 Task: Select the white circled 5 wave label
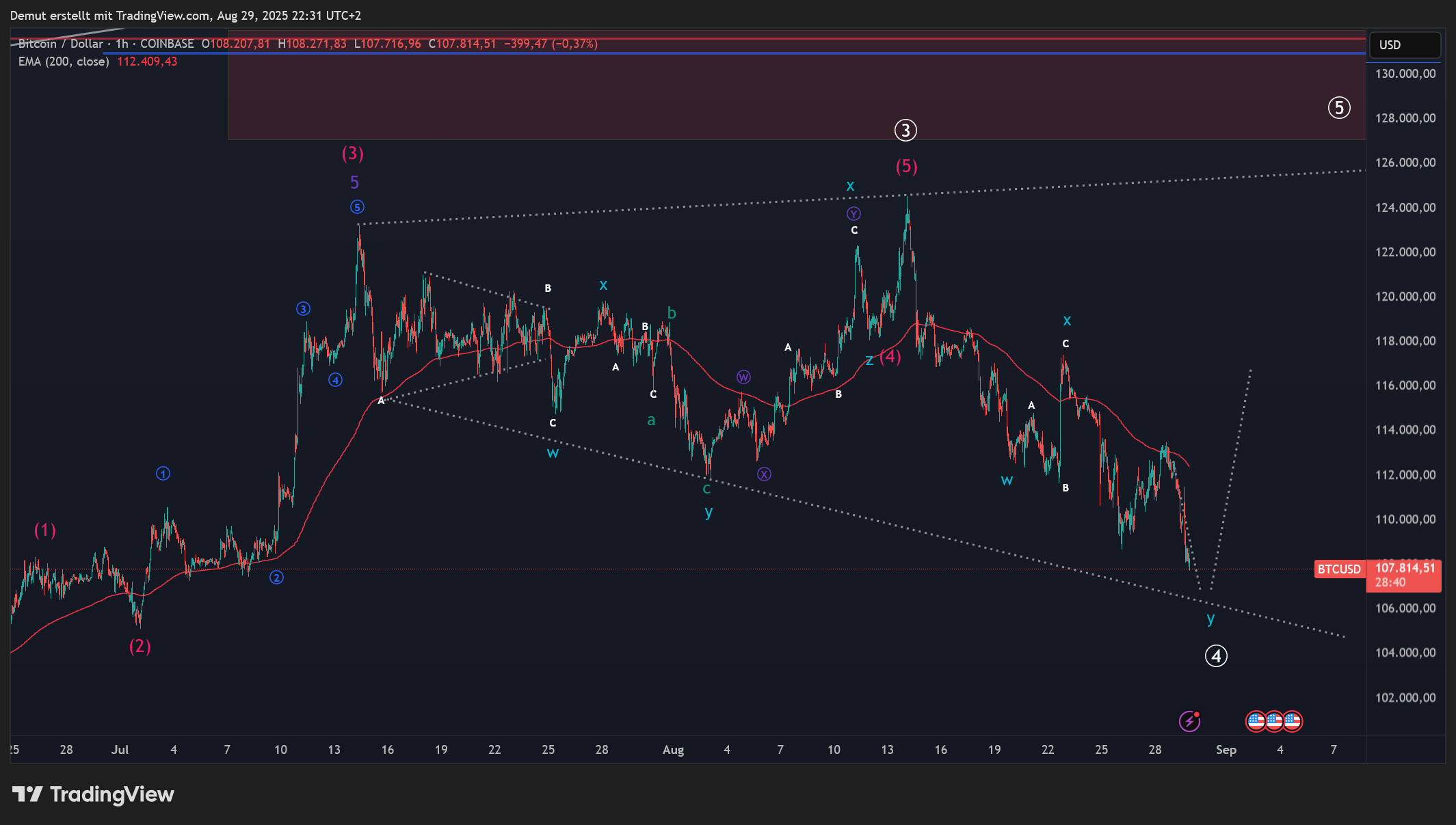point(1339,108)
